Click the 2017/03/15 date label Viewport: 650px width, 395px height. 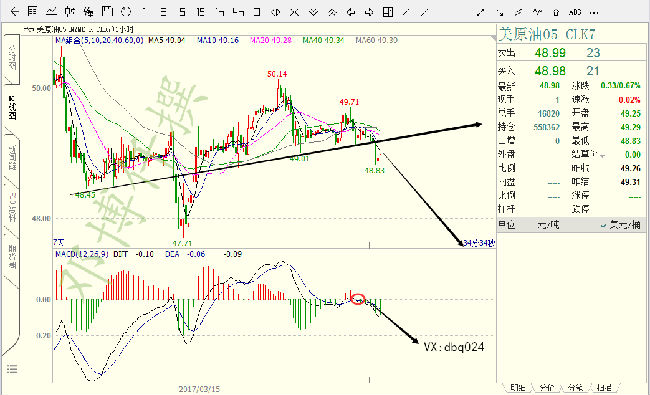199,389
